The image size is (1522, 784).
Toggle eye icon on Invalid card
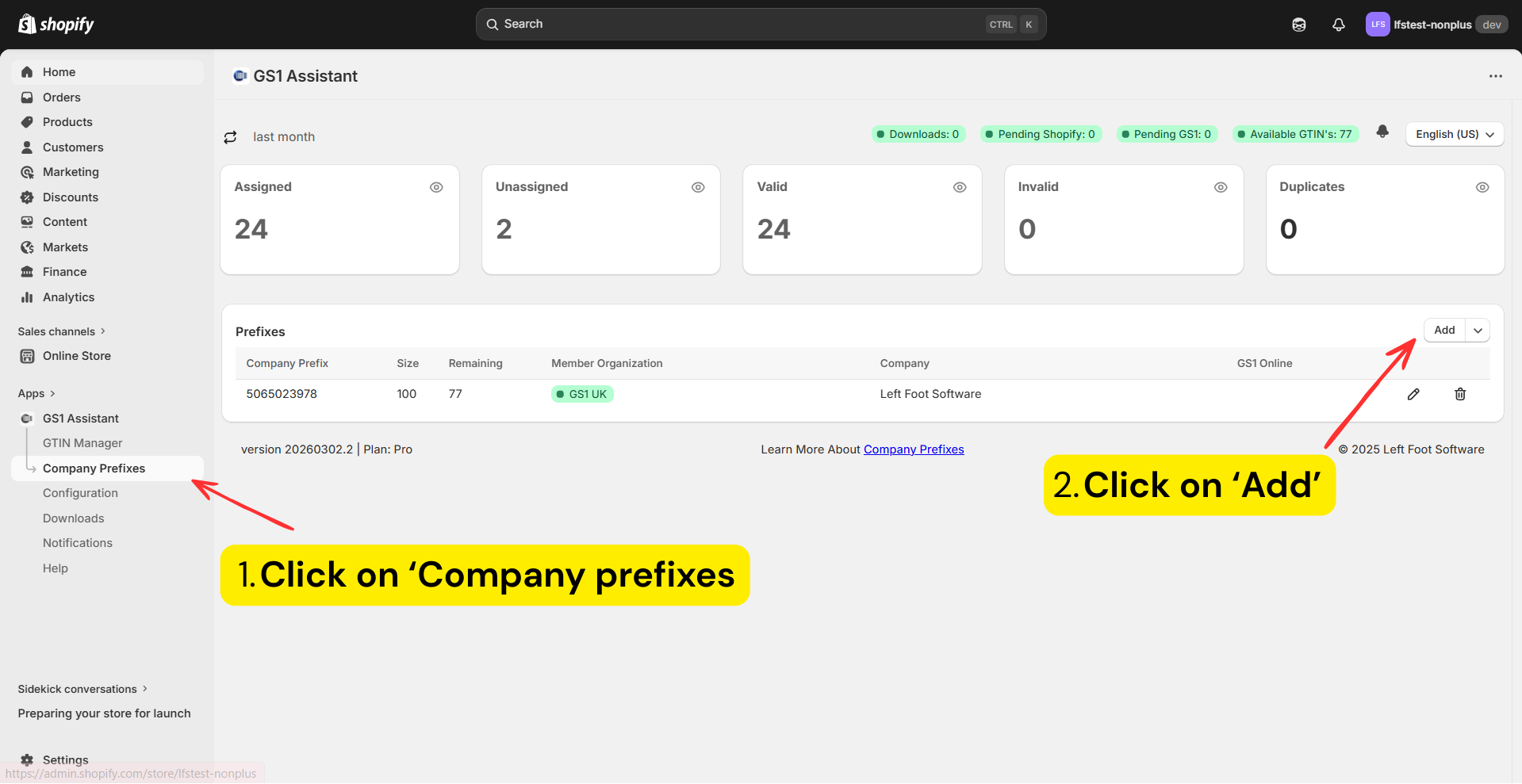coord(1221,187)
